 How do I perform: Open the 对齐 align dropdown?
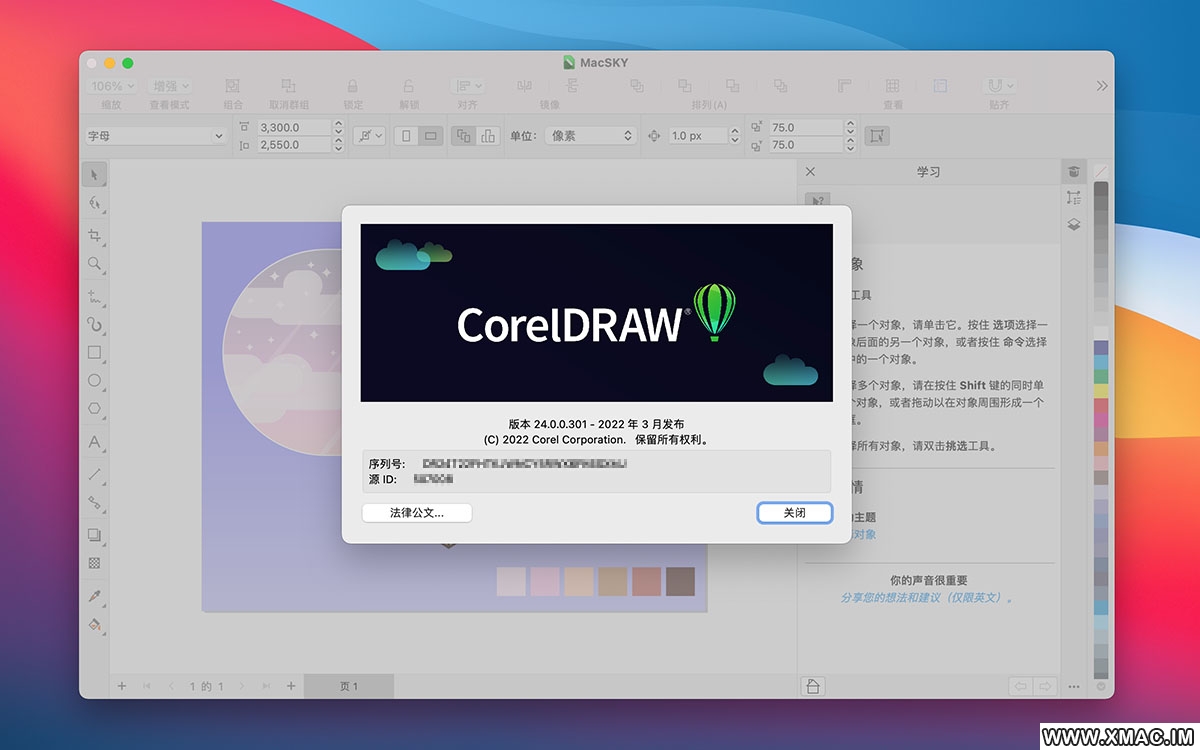(x=467, y=86)
